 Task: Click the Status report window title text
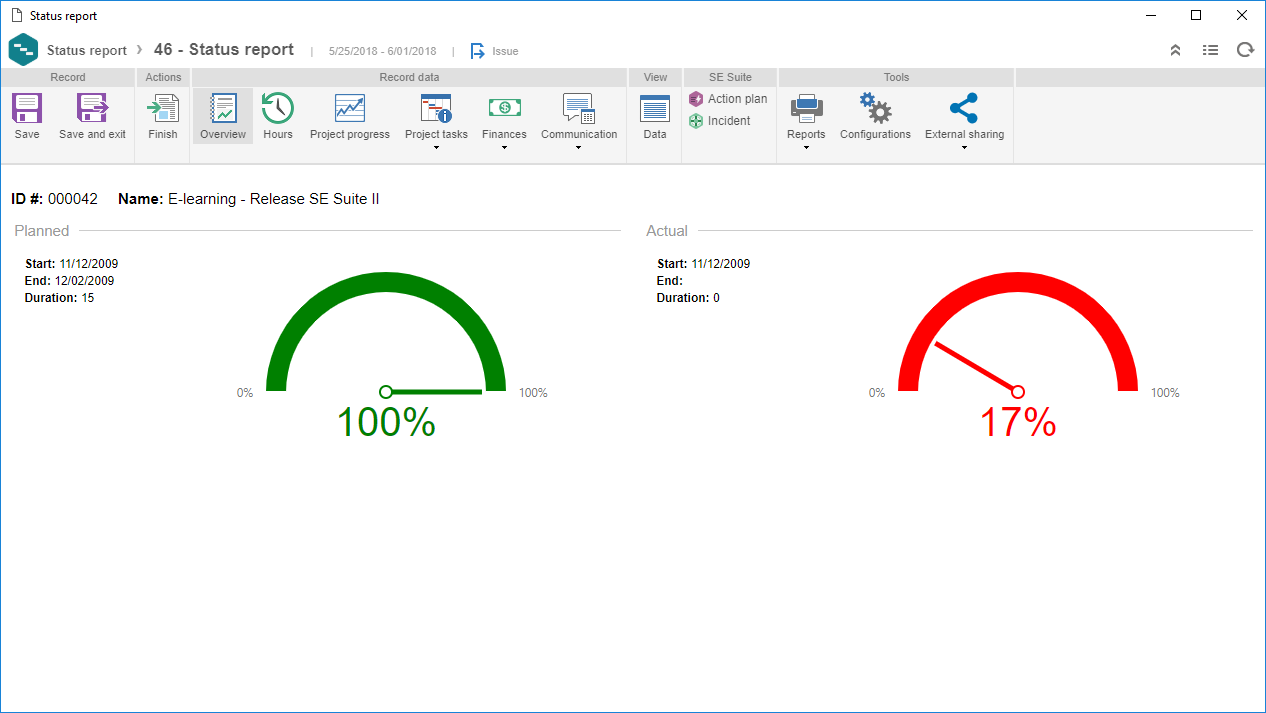(63, 16)
